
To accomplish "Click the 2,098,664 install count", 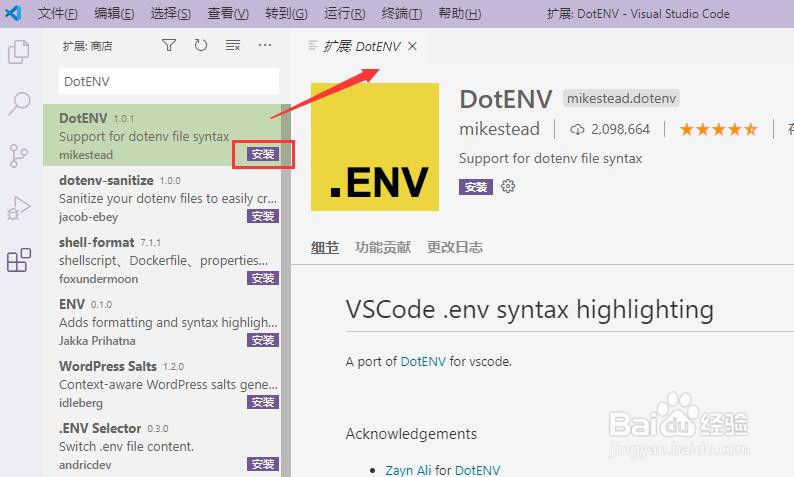I will tap(620, 130).
